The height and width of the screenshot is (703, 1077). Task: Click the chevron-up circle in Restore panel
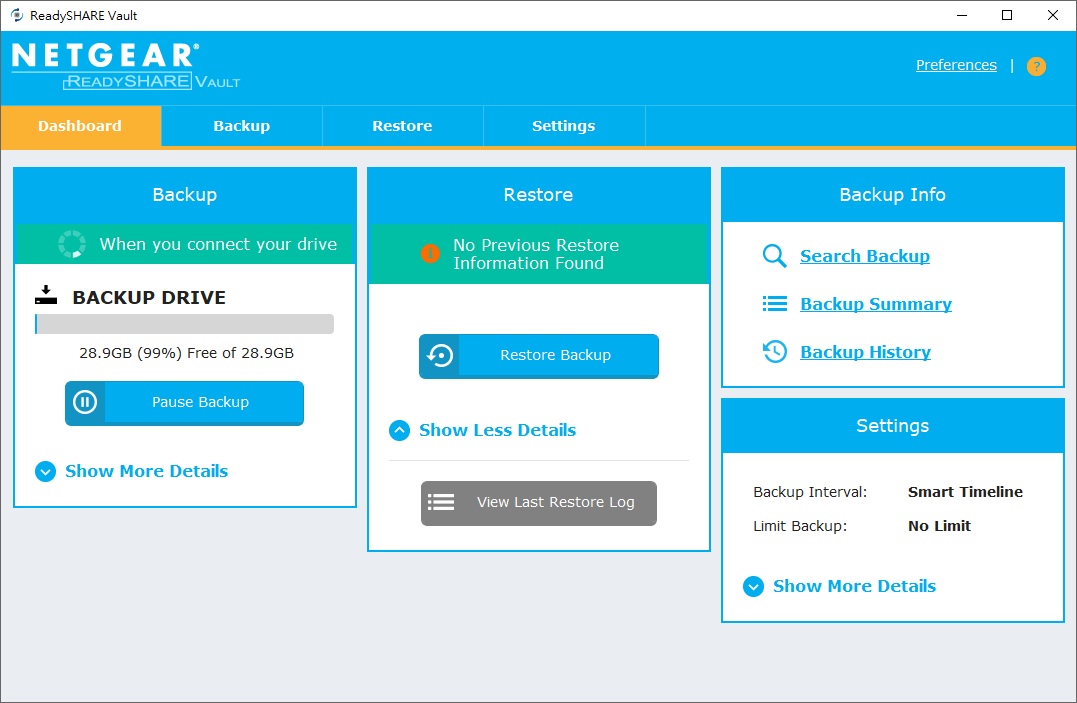coord(400,430)
